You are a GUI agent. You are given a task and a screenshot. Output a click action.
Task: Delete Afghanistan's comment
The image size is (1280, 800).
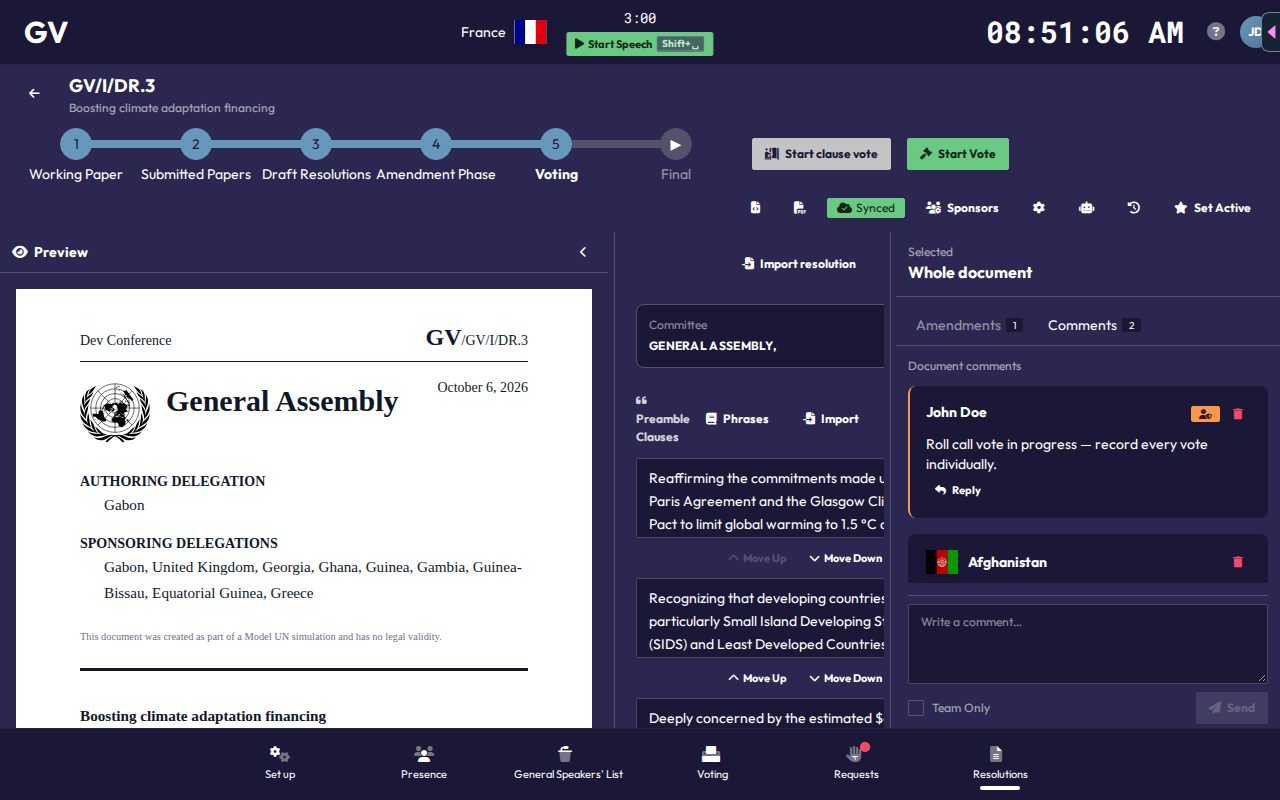(x=1238, y=562)
